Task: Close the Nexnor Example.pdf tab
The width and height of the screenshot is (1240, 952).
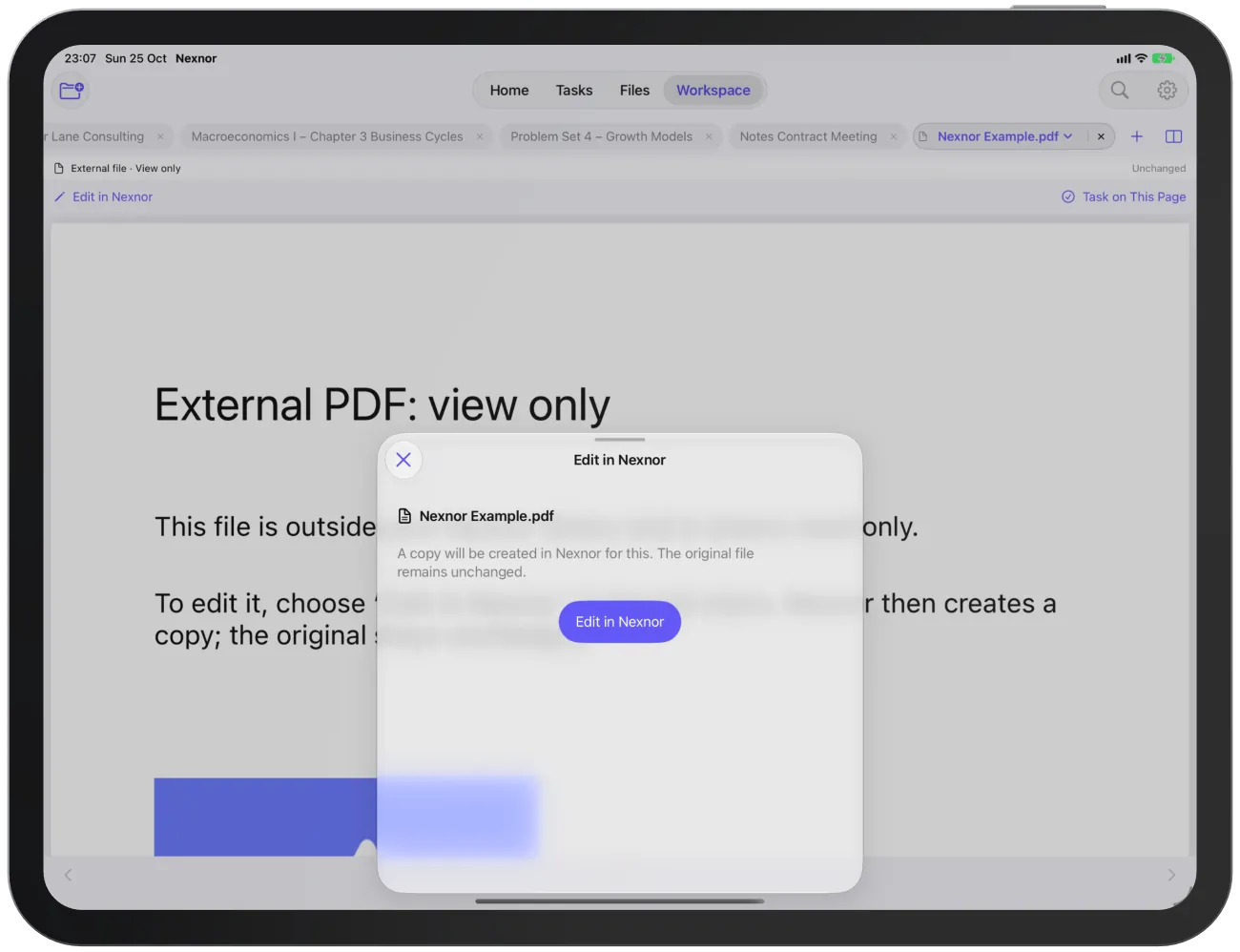Action: click(1101, 136)
